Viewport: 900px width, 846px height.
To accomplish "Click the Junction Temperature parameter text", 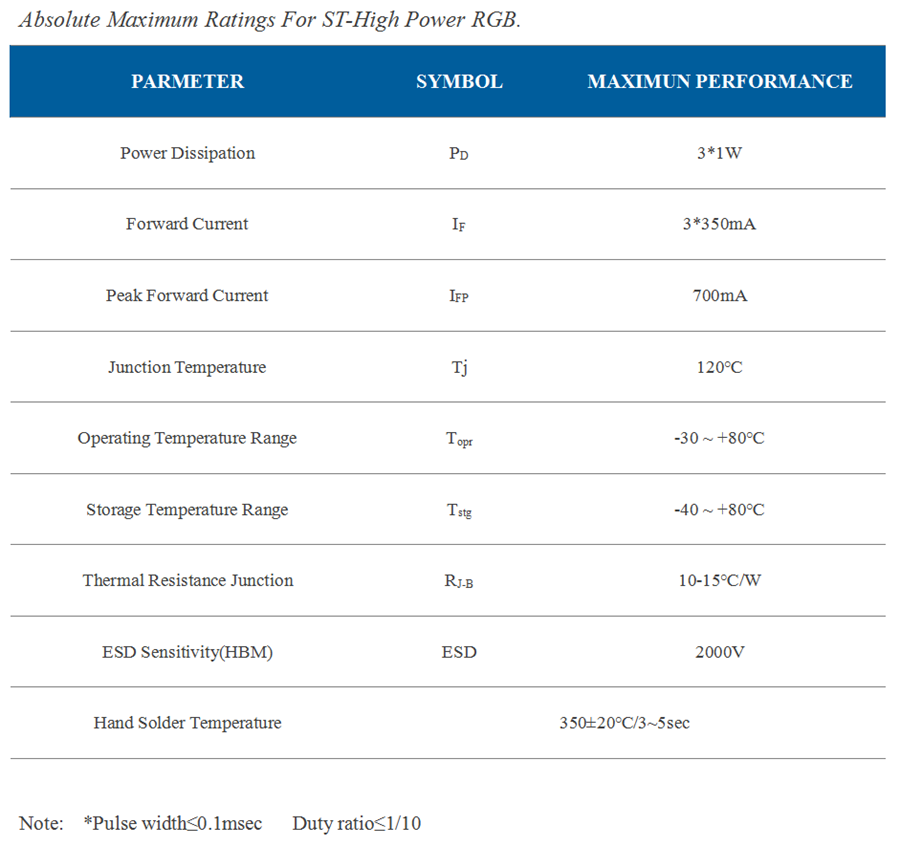I will pyautogui.click(x=187, y=367).
